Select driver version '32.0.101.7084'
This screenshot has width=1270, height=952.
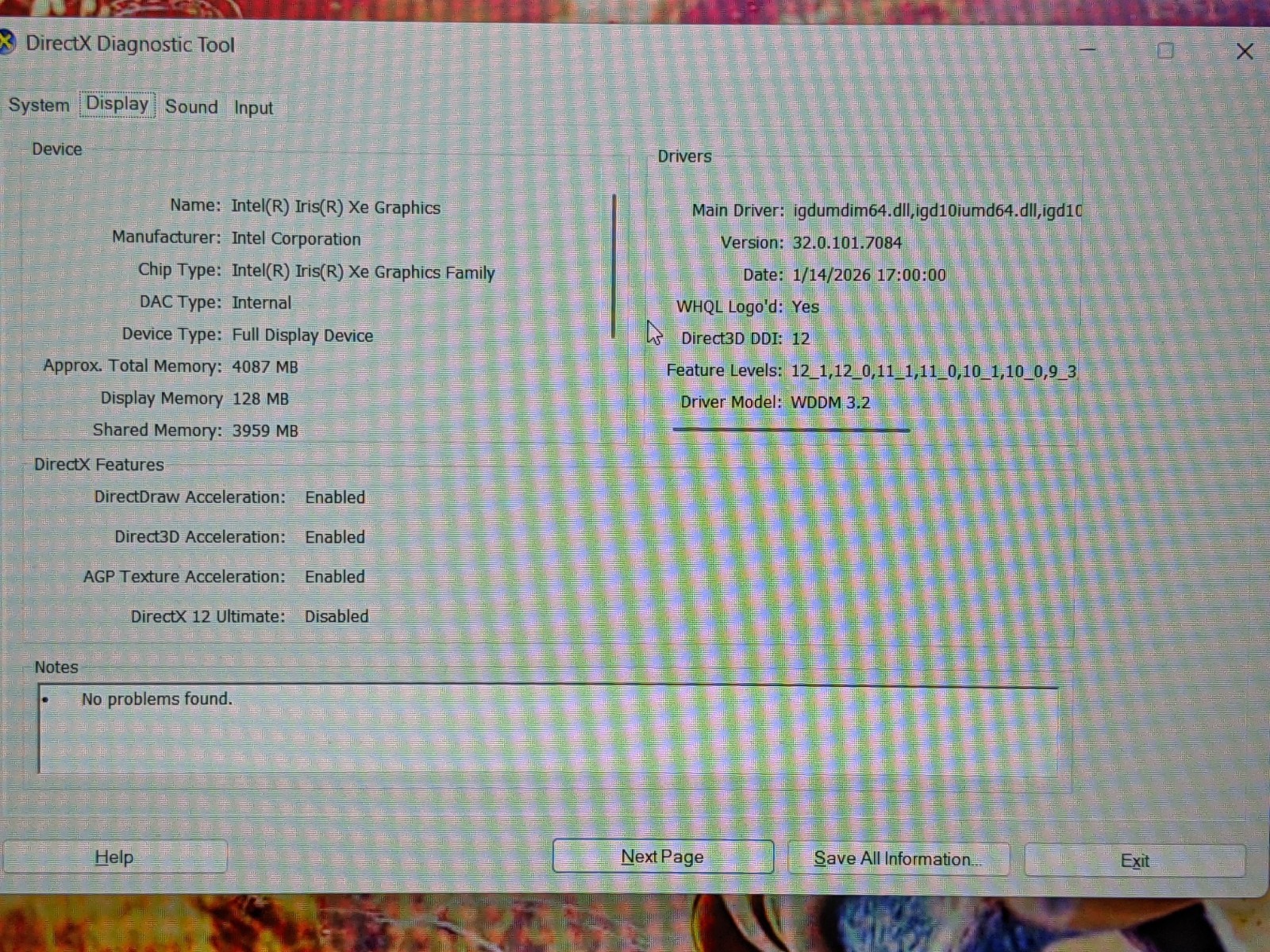(847, 243)
